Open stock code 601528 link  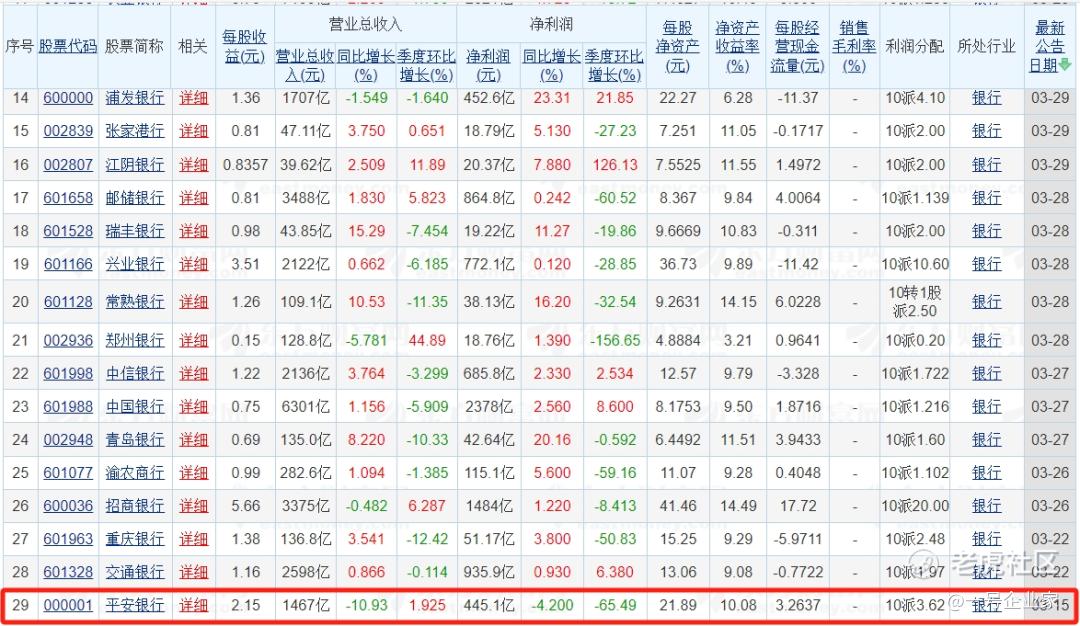pos(68,231)
